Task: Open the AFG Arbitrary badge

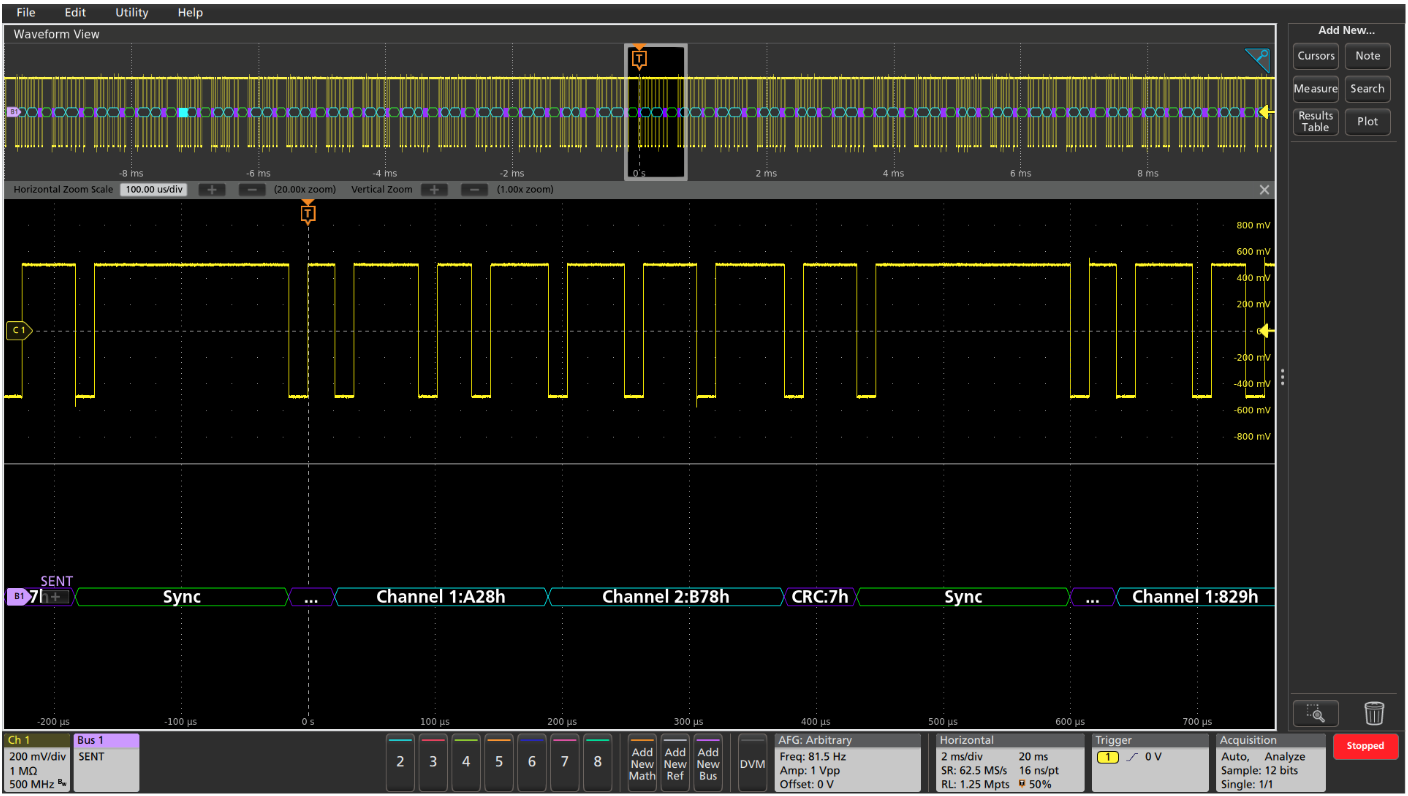Action: (847, 762)
